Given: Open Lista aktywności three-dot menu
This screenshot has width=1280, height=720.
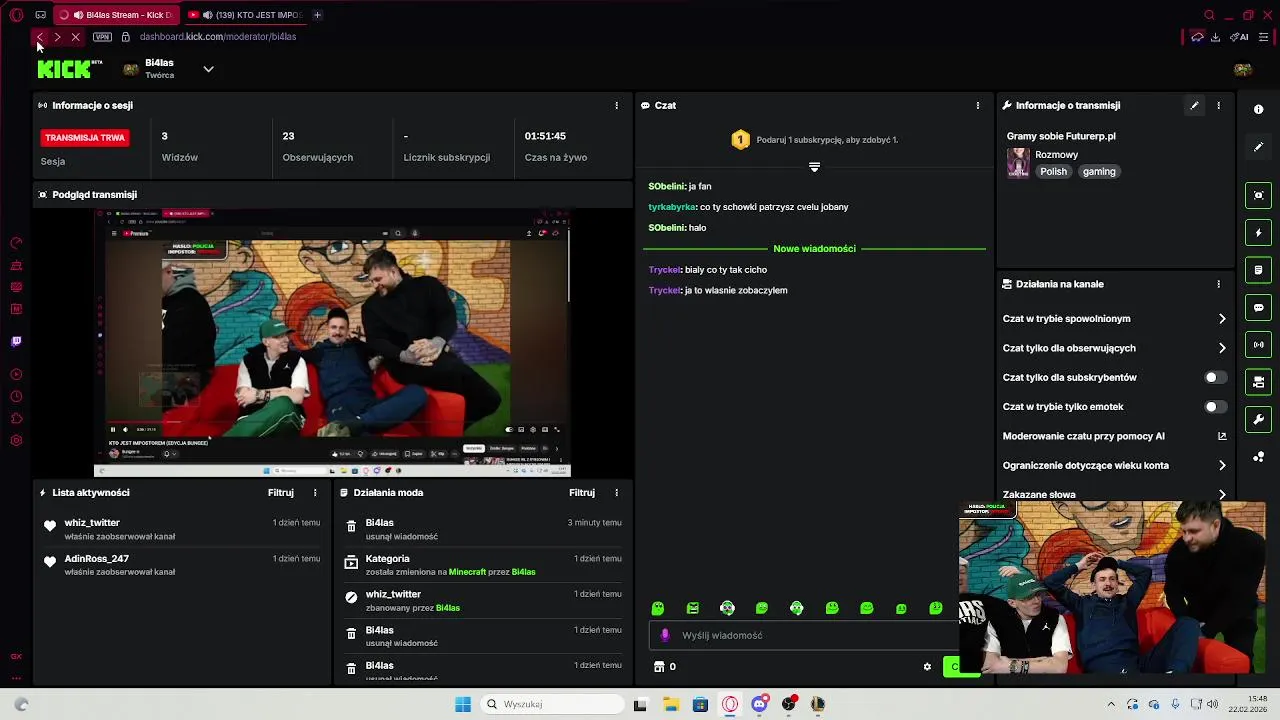Looking at the screenshot, I should [315, 493].
